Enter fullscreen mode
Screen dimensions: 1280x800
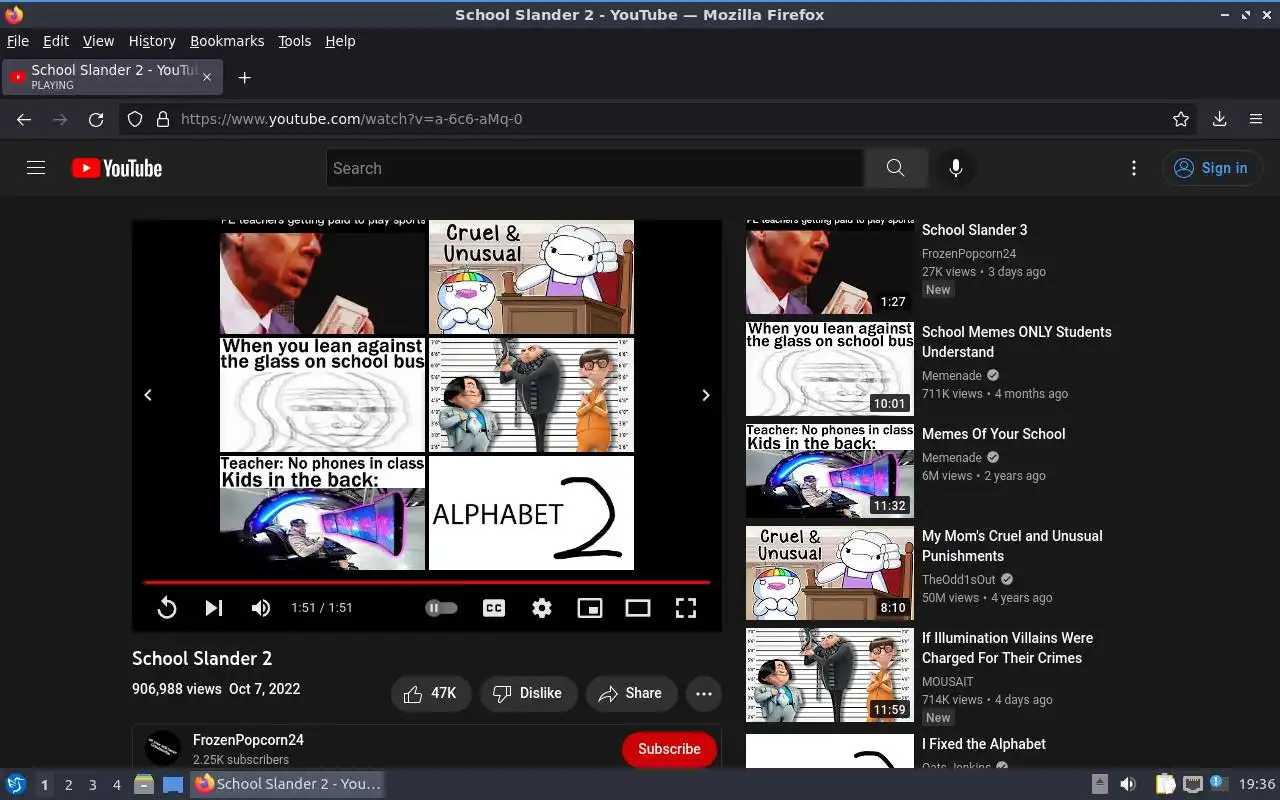686,607
